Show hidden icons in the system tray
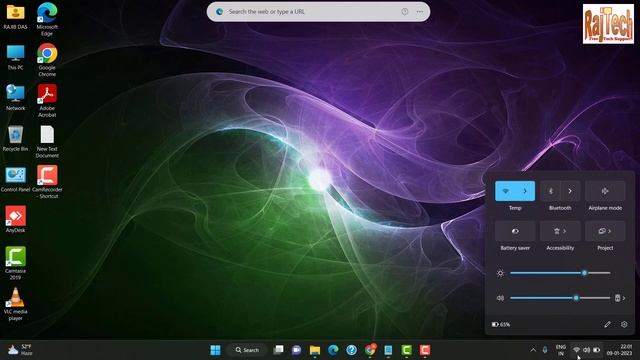Viewport: 640px width, 360px height. (533, 350)
